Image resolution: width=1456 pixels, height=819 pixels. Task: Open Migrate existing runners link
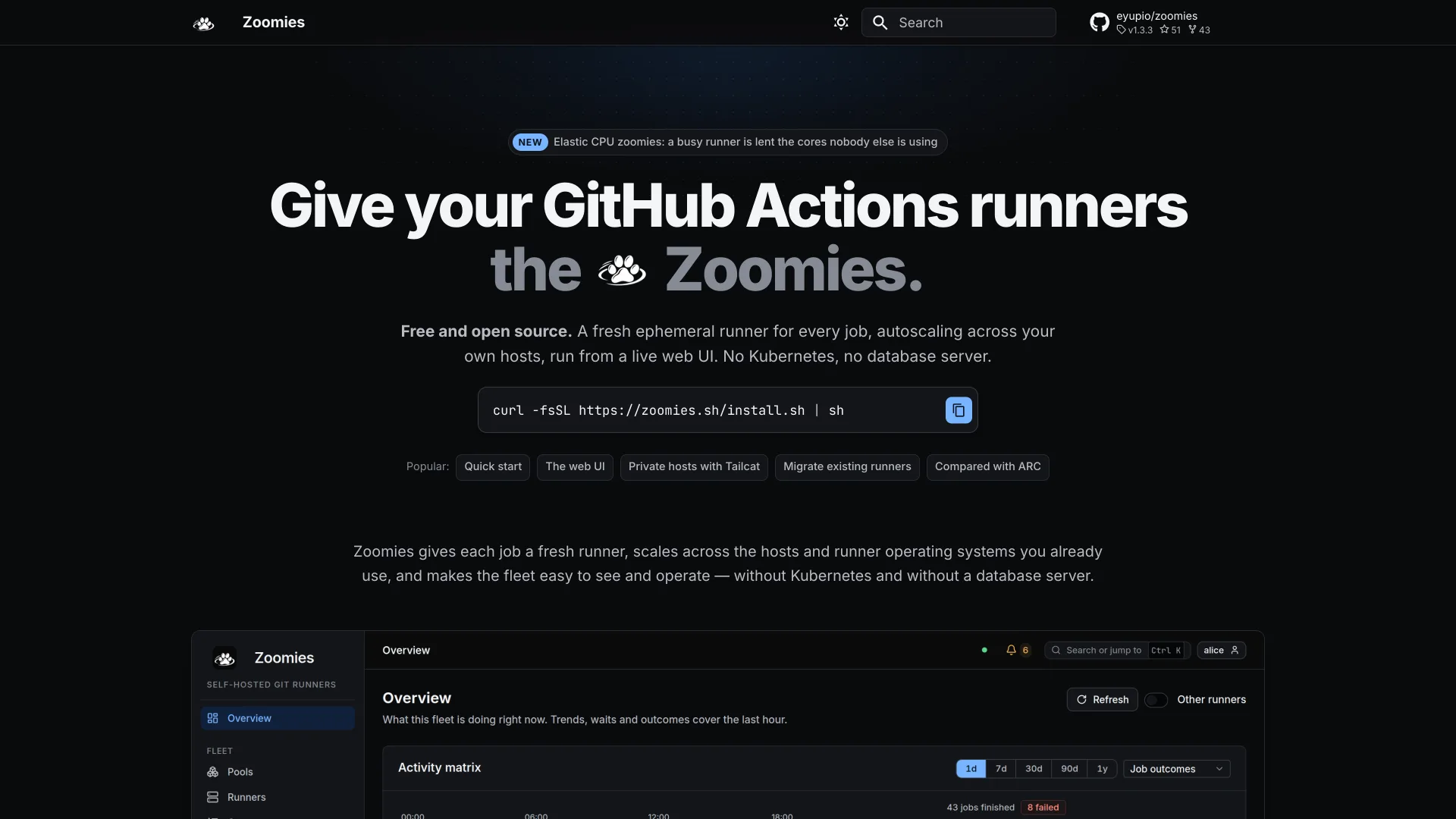[847, 467]
